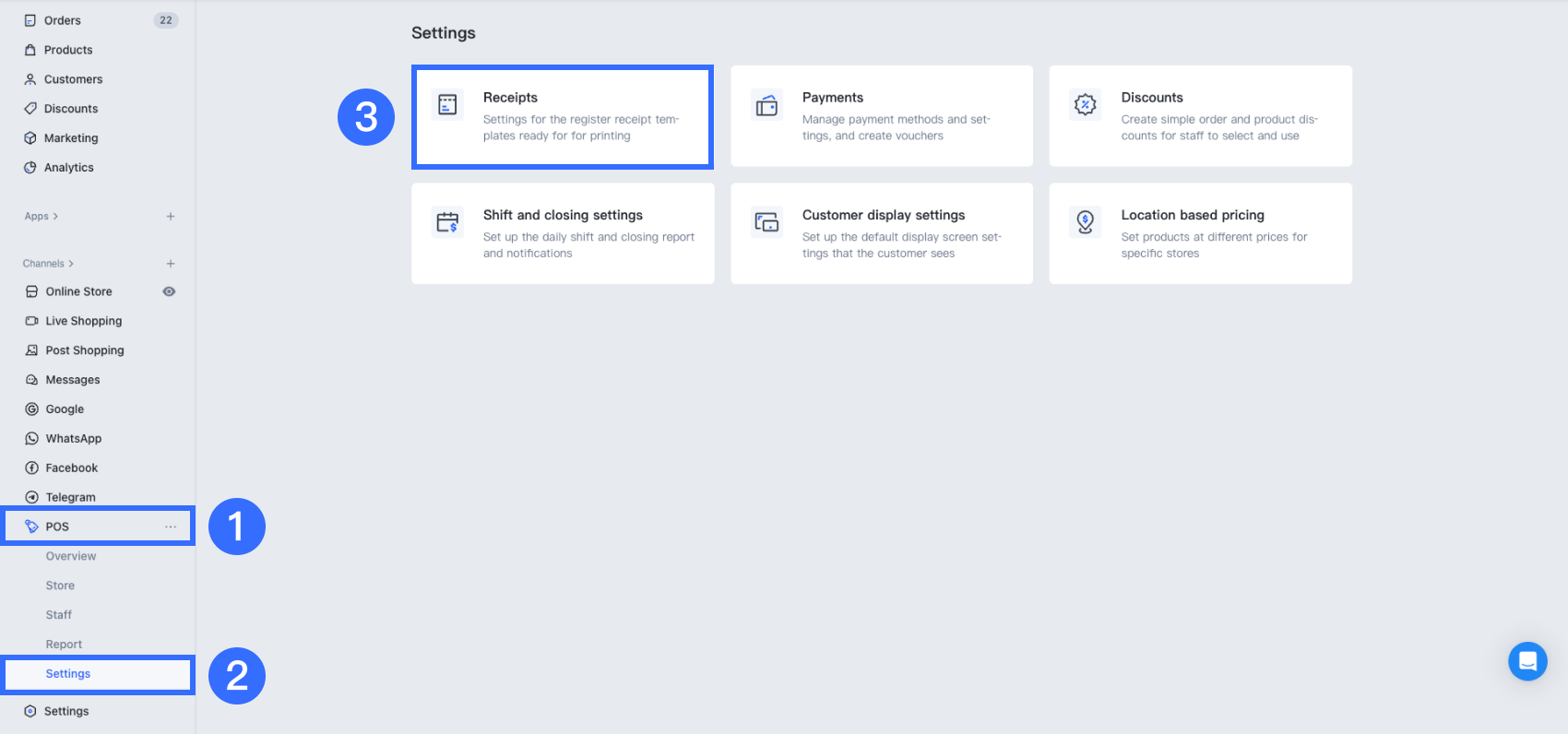Click the Marketing icon in sidebar
This screenshot has width=1568, height=734.
point(30,138)
